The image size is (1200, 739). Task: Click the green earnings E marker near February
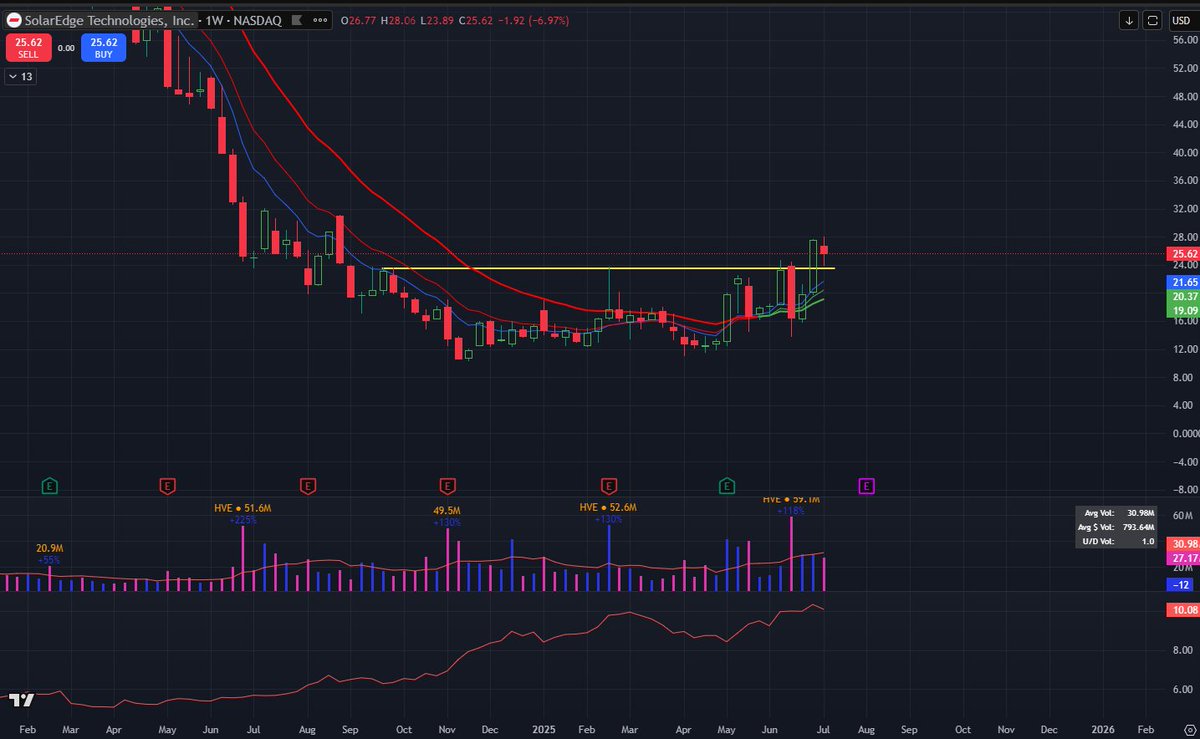pyautogui.click(x=49, y=485)
